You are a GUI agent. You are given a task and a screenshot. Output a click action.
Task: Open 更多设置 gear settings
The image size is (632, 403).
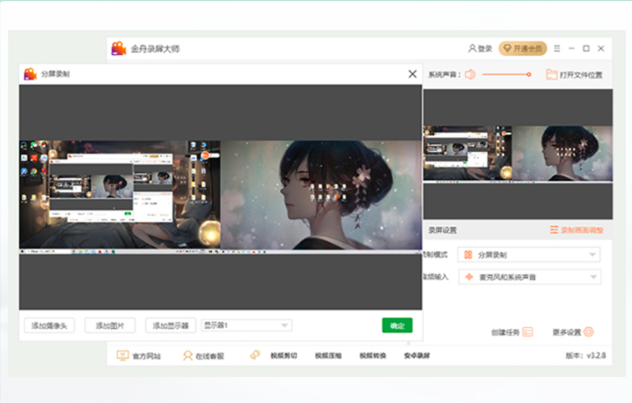588,332
